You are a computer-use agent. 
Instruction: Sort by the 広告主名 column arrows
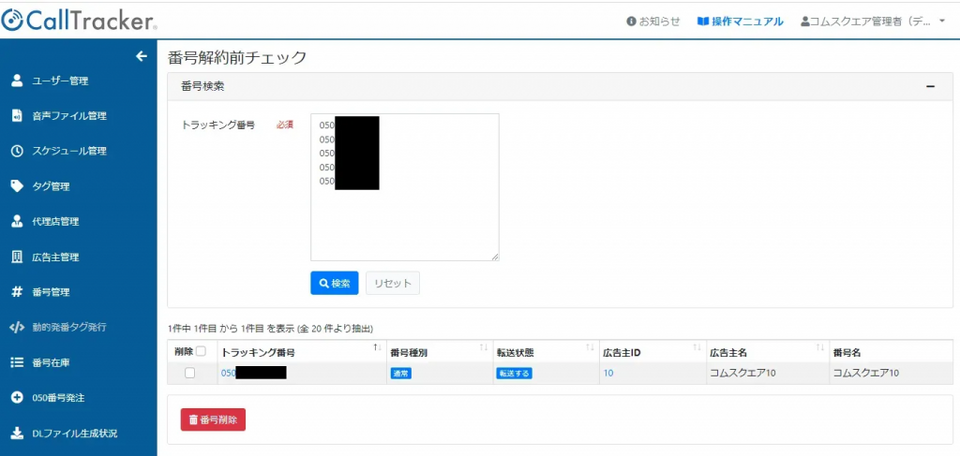coord(820,347)
